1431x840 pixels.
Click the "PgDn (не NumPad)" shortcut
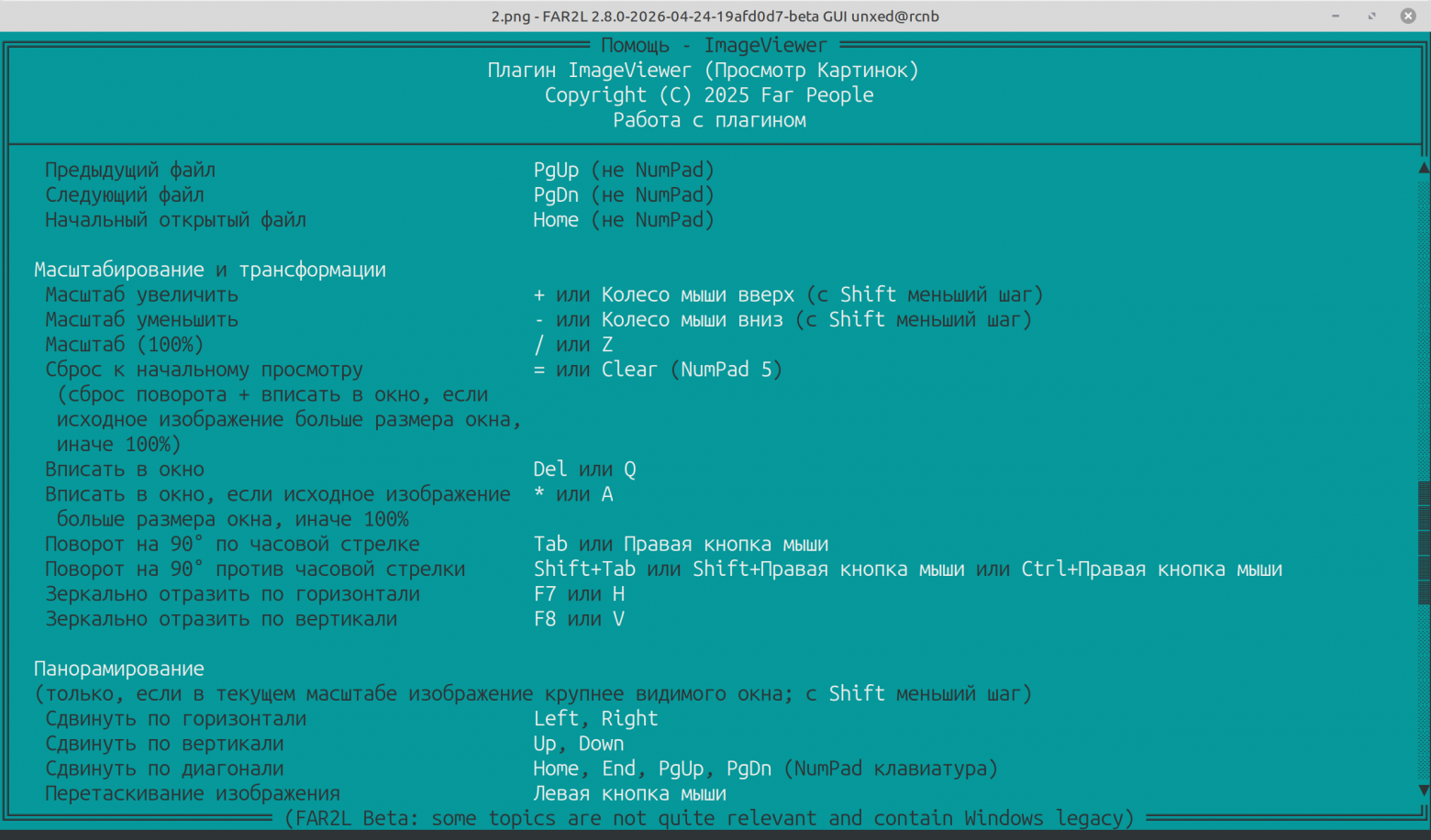tap(624, 194)
